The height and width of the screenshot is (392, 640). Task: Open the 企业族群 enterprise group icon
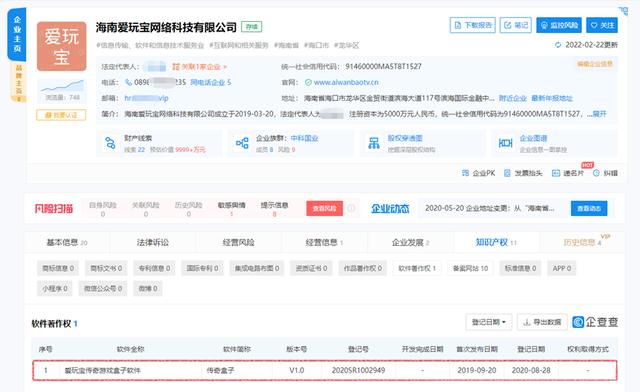[242, 143]
